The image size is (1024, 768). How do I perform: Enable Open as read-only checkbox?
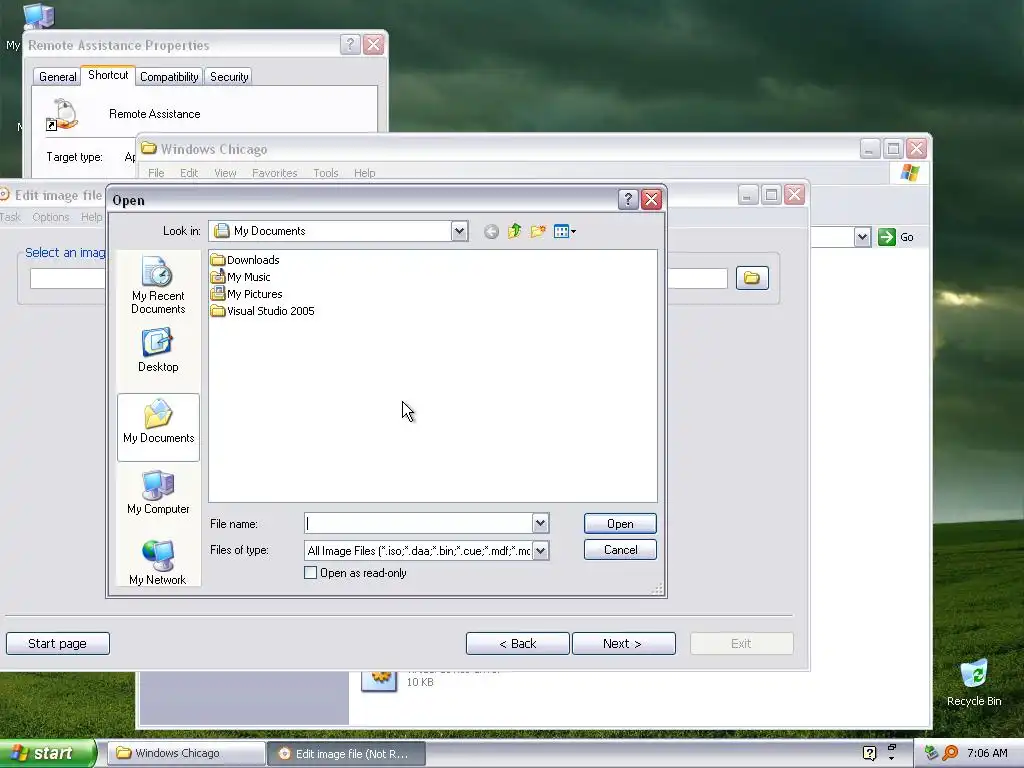click(x=311, y=573)
